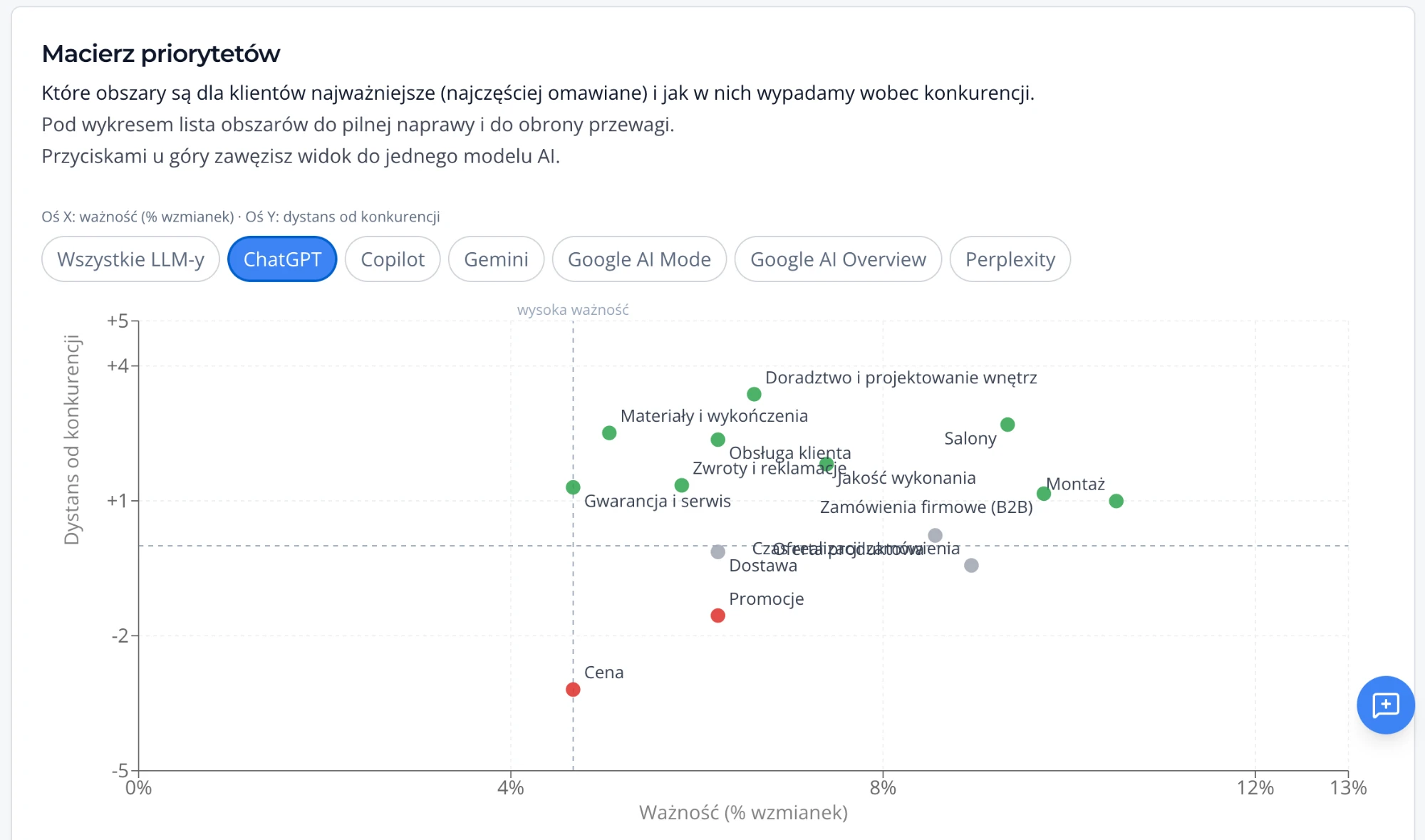
Task: Click the red Promocje data point
Action: pyautogui.click(x=717, y=615)
